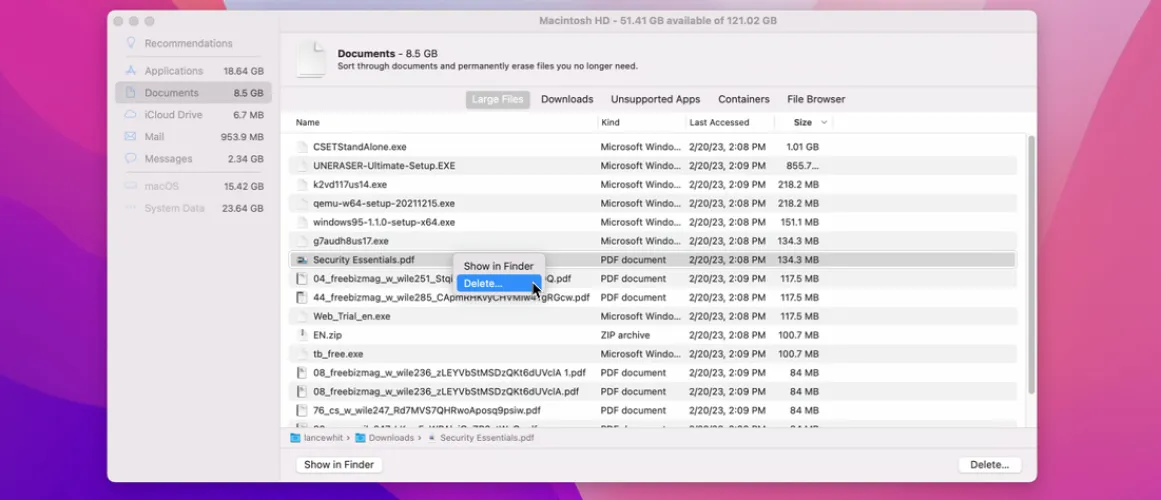Sort files by Last Accessed column
Image resolution: width=1161 pixels, height=500 pixels.
[x=719, y=123]
